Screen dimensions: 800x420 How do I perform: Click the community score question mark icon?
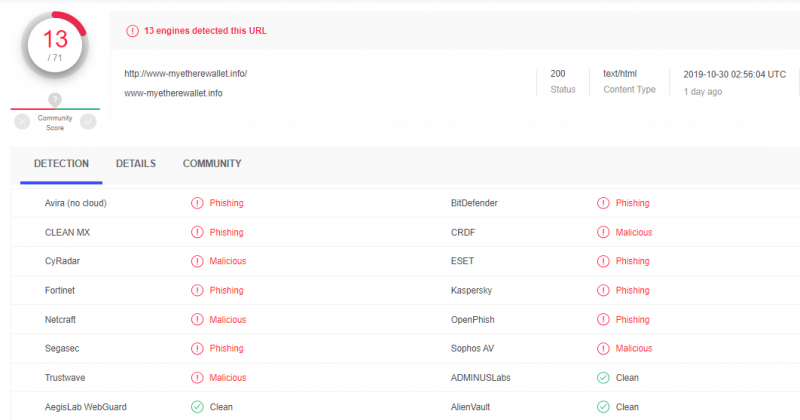point(55,100)
